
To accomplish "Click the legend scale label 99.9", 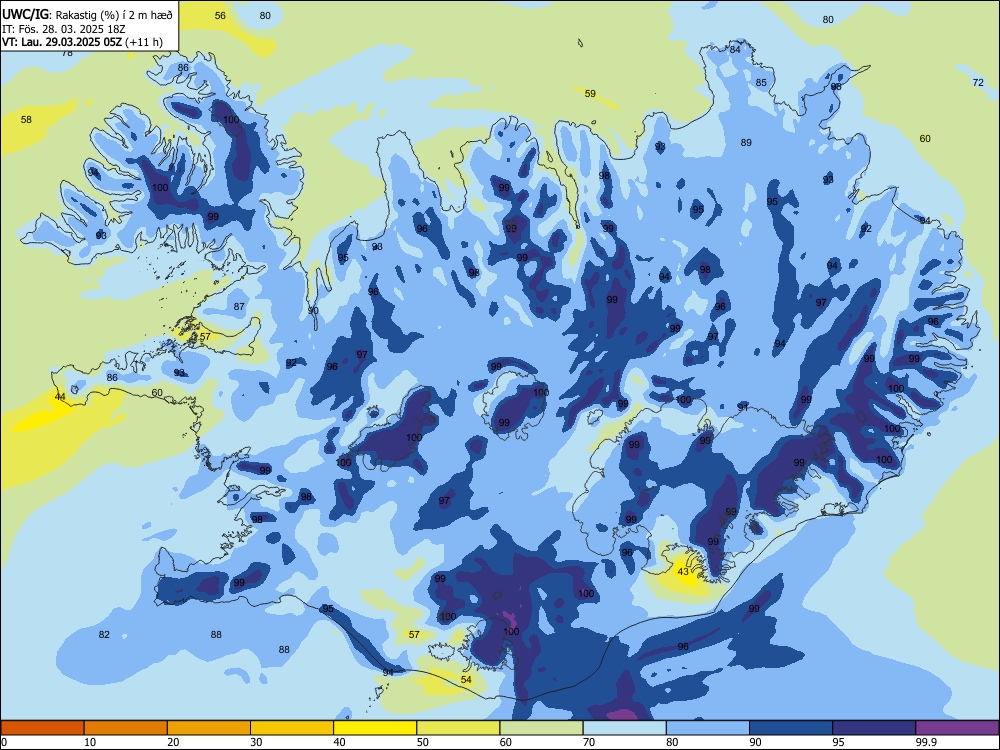I will point(925,742).
